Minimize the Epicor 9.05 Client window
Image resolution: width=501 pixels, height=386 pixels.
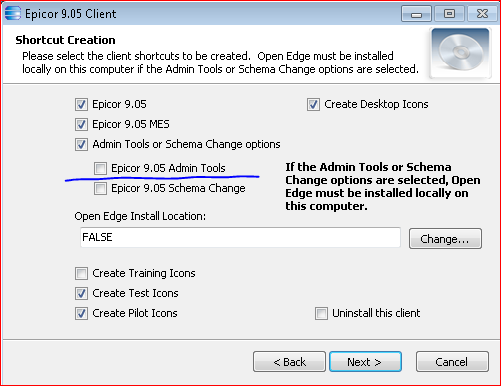[x=416, y=14]
